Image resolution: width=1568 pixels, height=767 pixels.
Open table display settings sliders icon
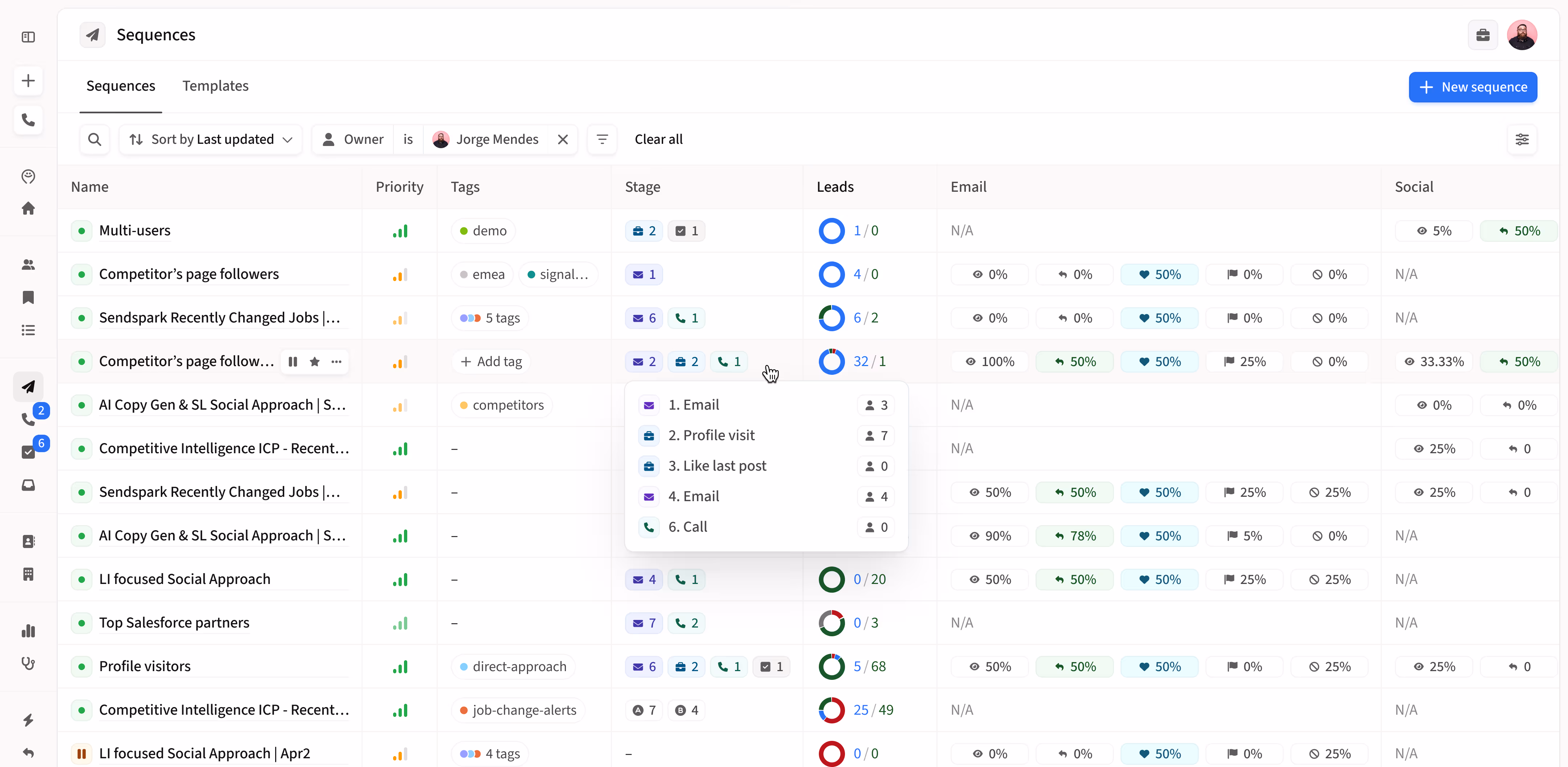point(1522,139)
